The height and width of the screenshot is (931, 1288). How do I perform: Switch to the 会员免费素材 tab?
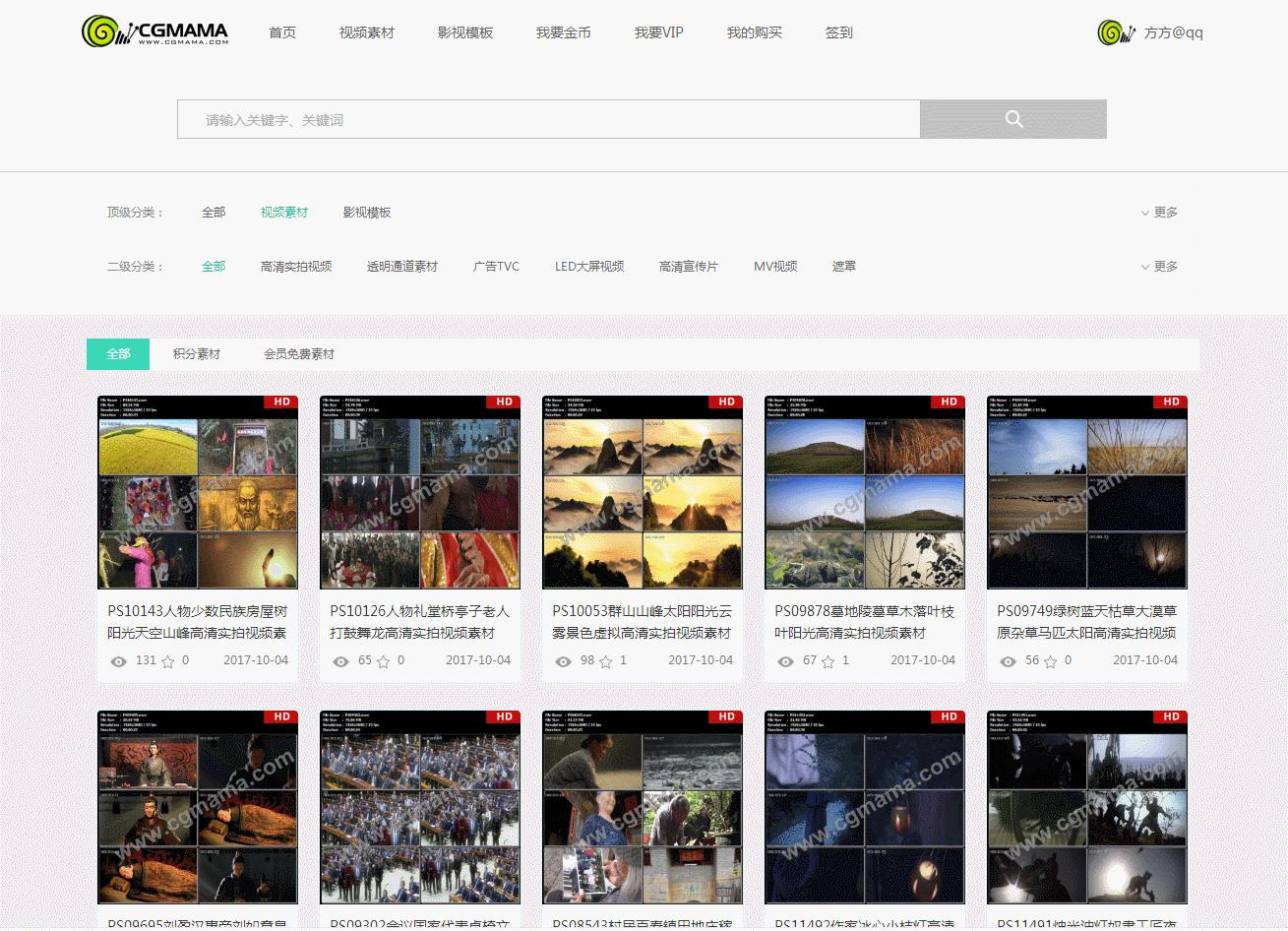297,353
